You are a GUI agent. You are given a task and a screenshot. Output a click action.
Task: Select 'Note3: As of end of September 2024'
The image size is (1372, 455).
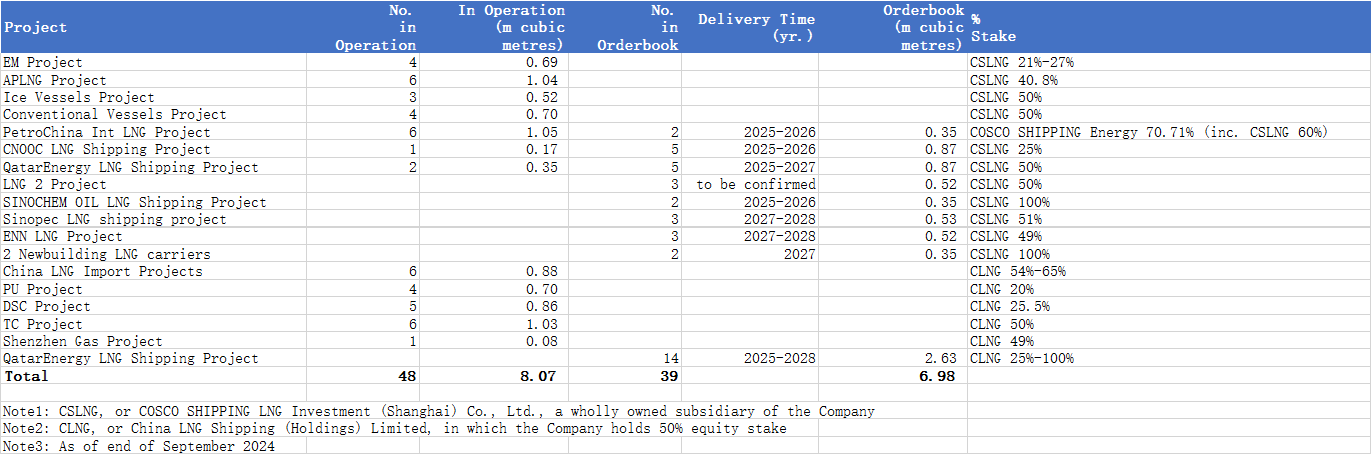point(139,446)
